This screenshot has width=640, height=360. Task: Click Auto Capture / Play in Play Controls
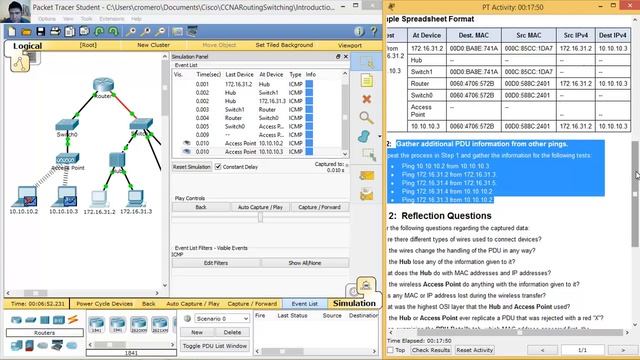(260, 207)
